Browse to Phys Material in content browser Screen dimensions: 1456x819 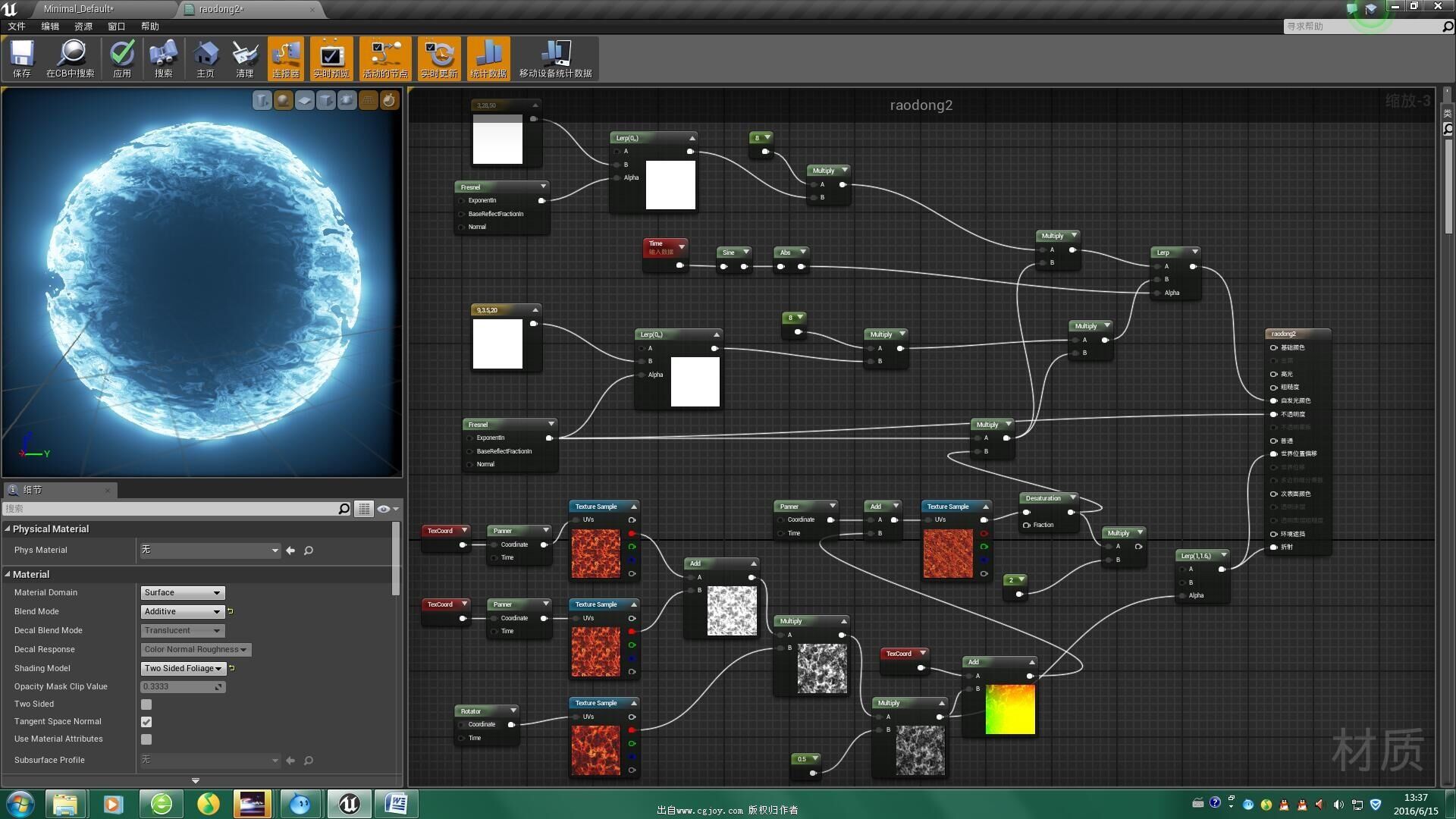click(x=309, y=551)
